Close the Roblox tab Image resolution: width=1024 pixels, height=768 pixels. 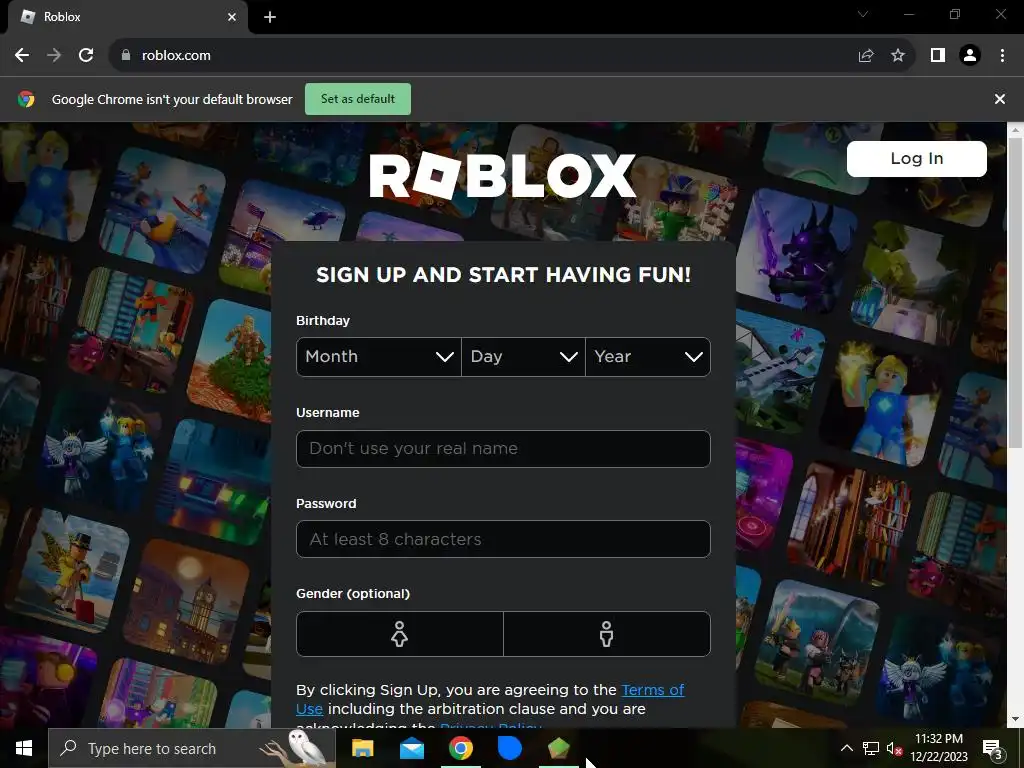232,17
